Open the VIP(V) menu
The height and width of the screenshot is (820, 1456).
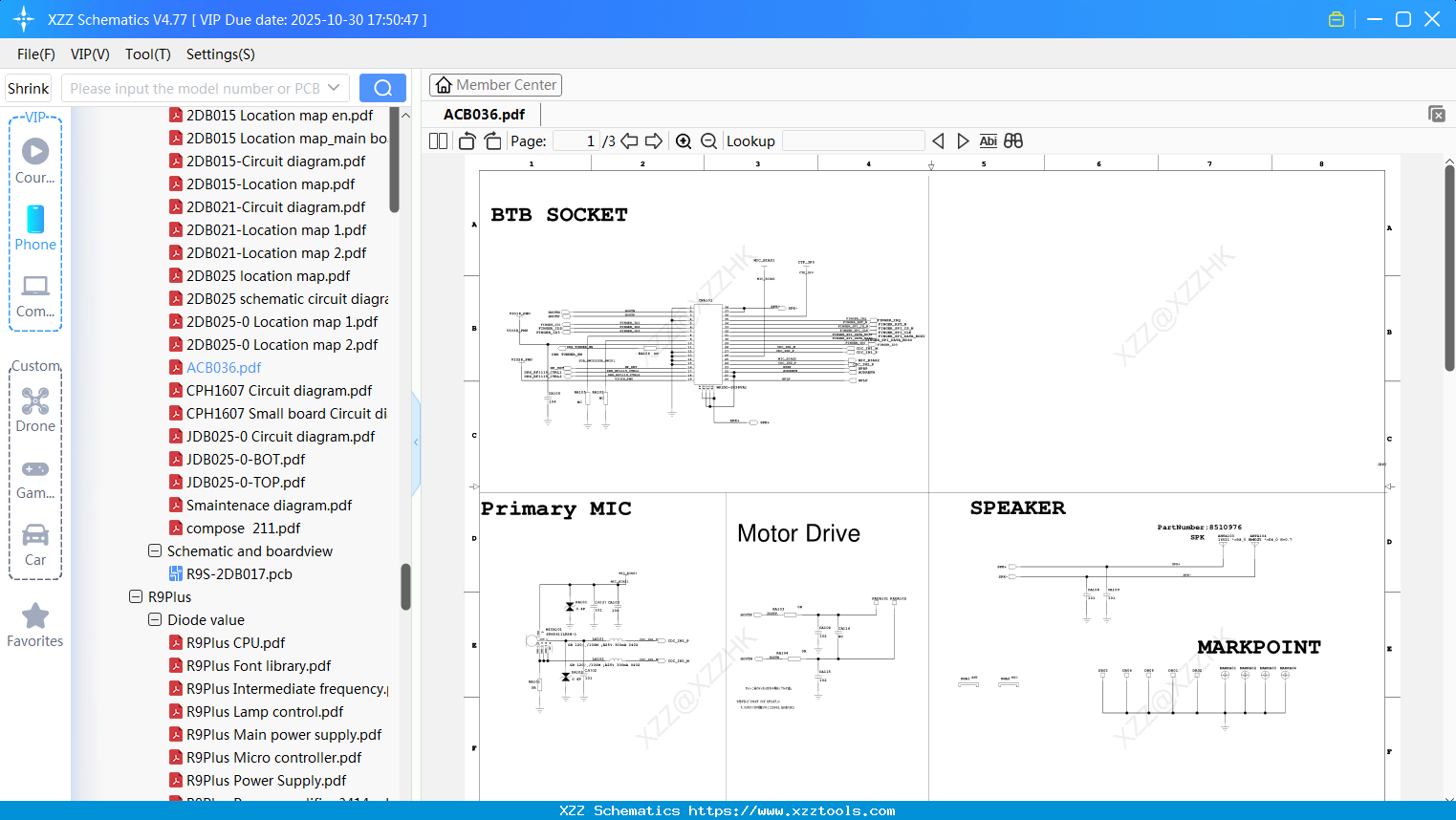[x=90, y=54]
